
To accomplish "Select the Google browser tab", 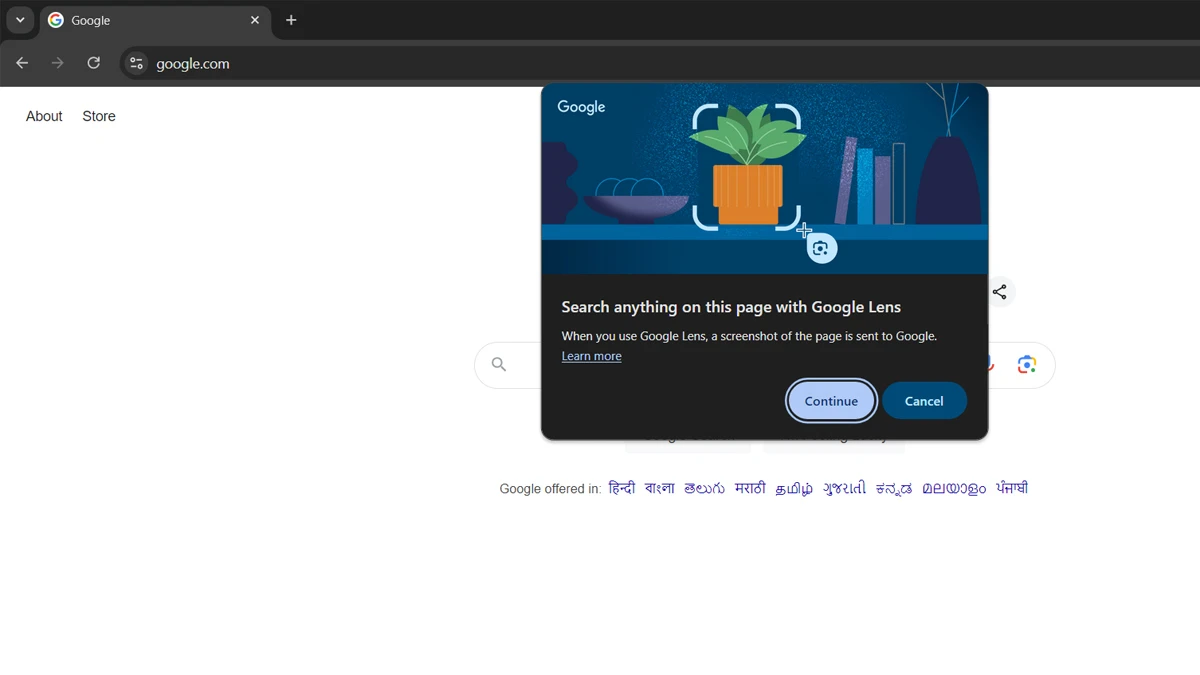I will coord(155,20).
